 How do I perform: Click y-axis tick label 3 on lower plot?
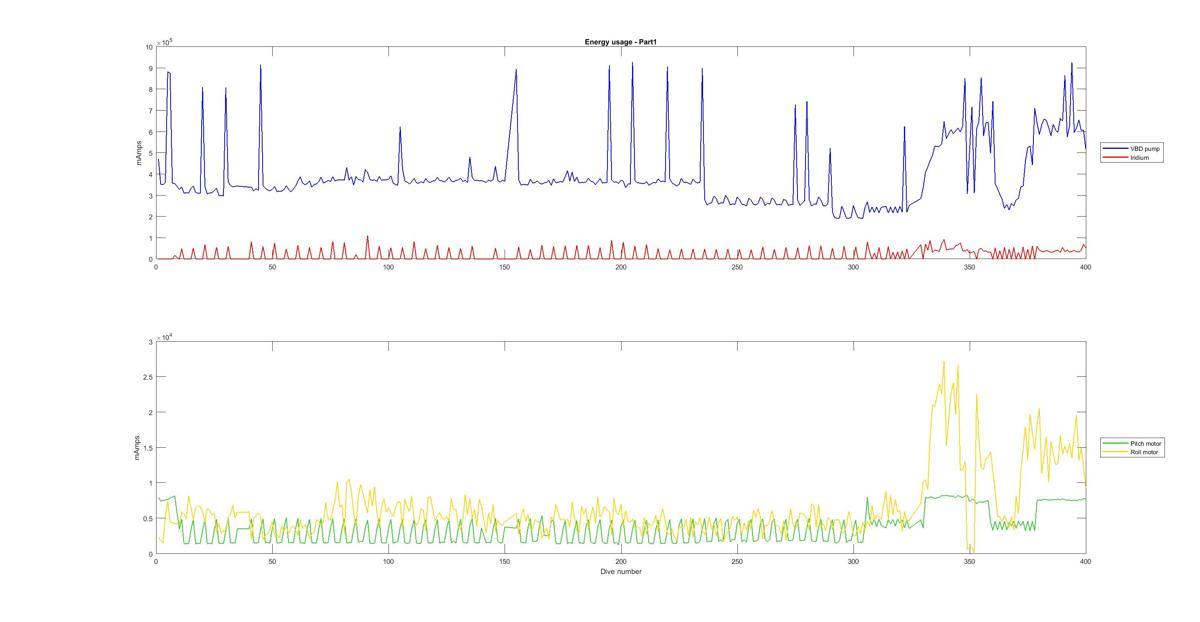click(x=151, y=342)
